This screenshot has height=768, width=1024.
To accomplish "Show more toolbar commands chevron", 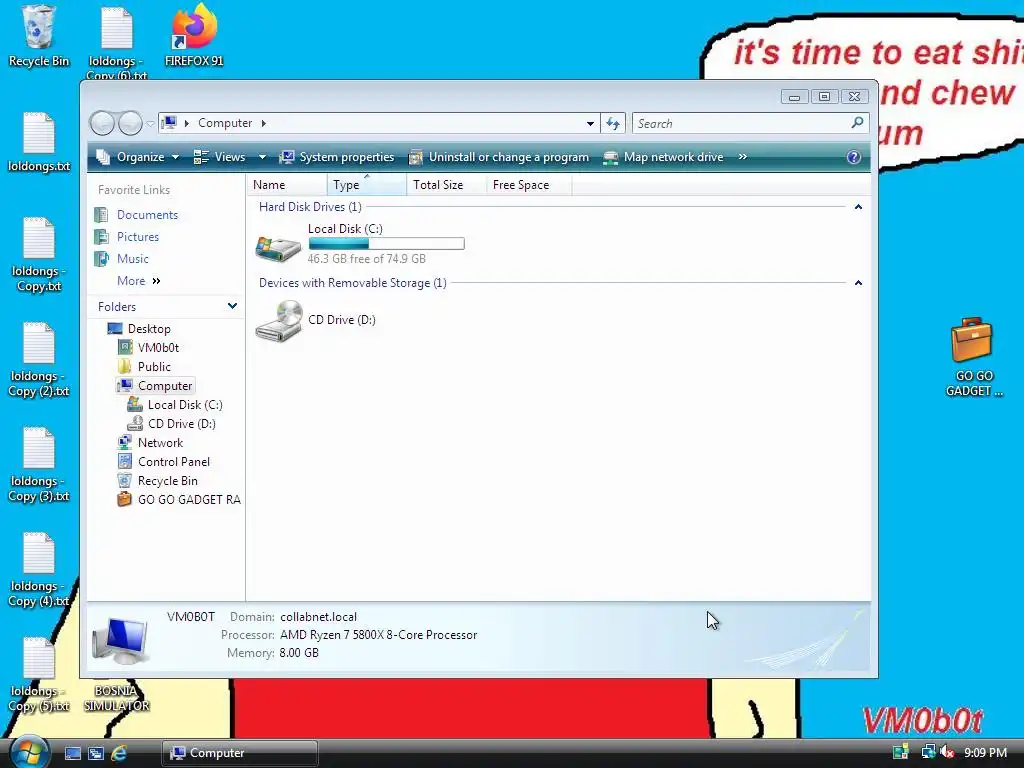I will pyautogui.click(x=743, y=157).
